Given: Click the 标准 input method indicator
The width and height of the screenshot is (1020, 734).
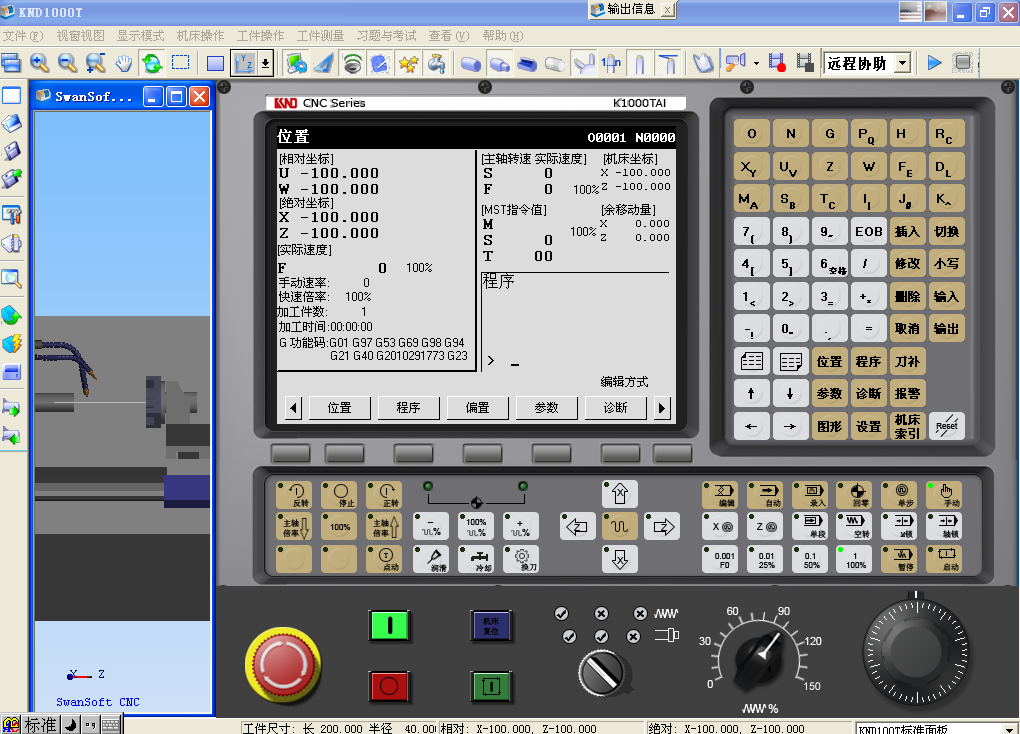Looking at the screenshot, I should point(41,724).
